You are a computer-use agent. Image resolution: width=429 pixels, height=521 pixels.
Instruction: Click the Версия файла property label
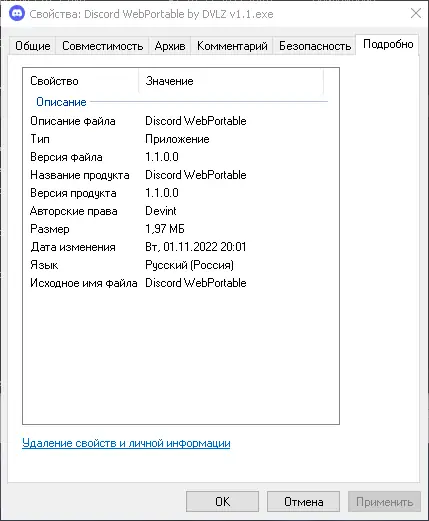(66, 157)
